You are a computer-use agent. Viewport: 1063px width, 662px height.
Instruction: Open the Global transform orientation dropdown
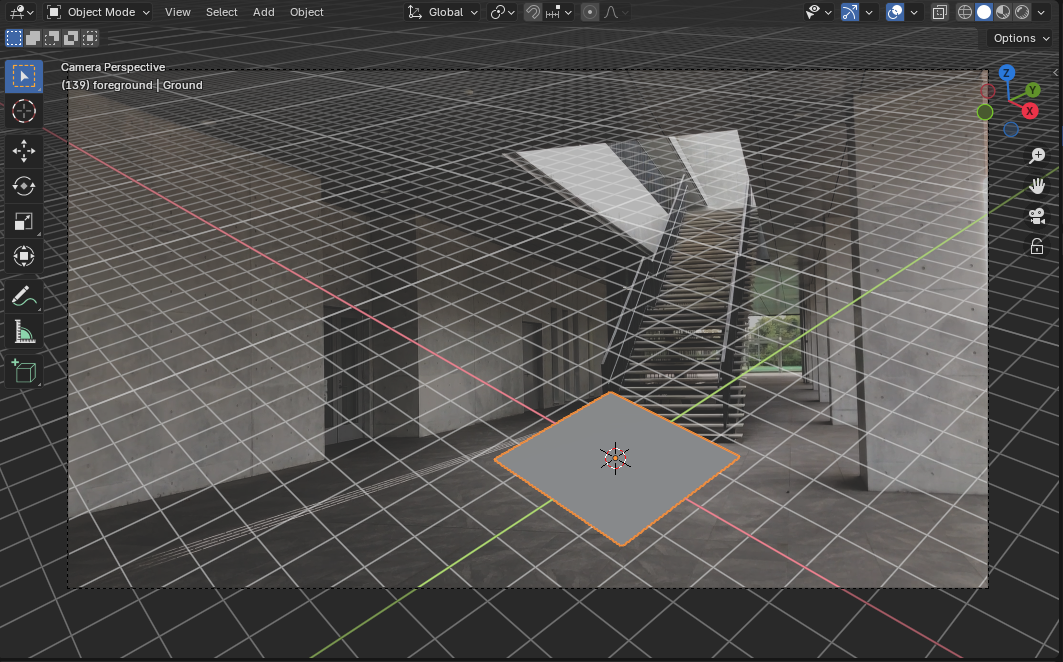[442, 12]
